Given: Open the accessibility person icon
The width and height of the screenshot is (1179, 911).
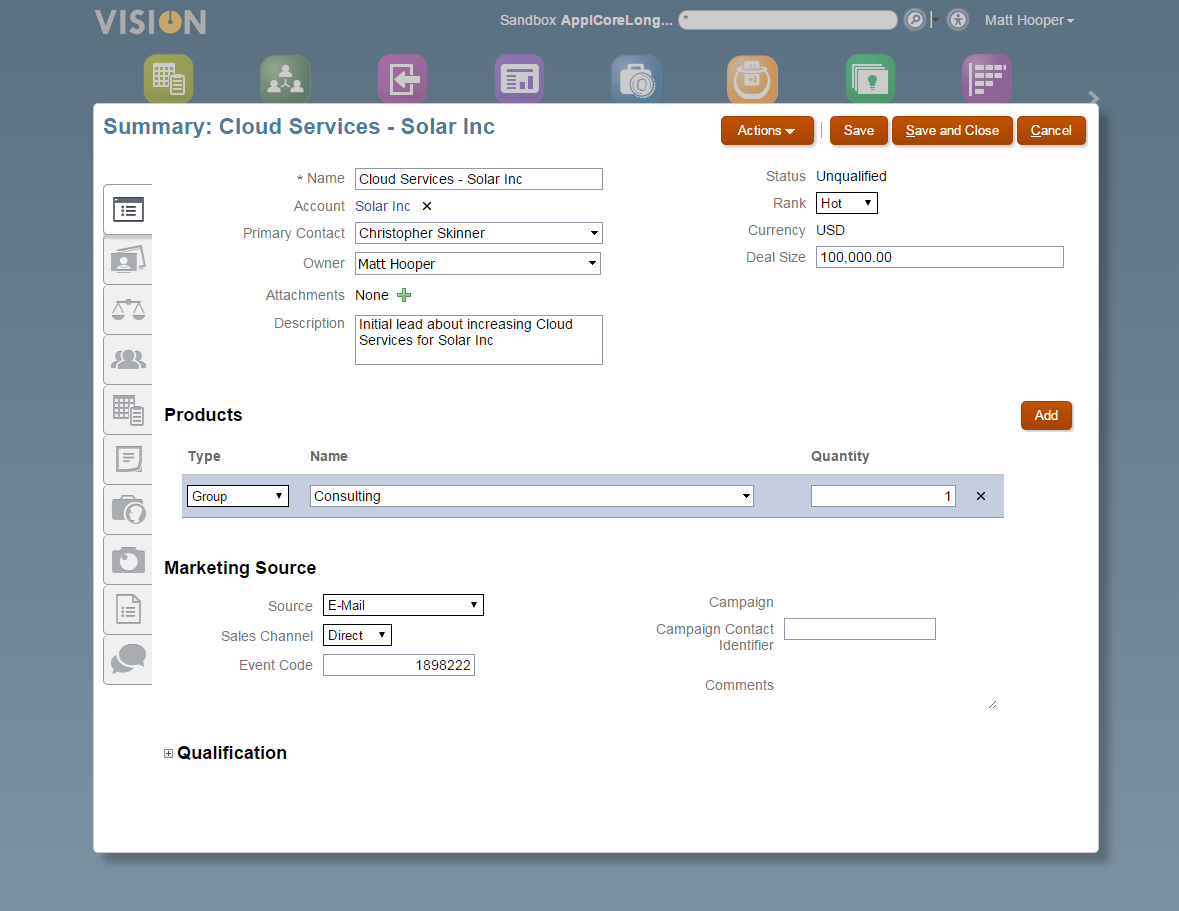Looking at the screenshot, I should tap(958, 20).
